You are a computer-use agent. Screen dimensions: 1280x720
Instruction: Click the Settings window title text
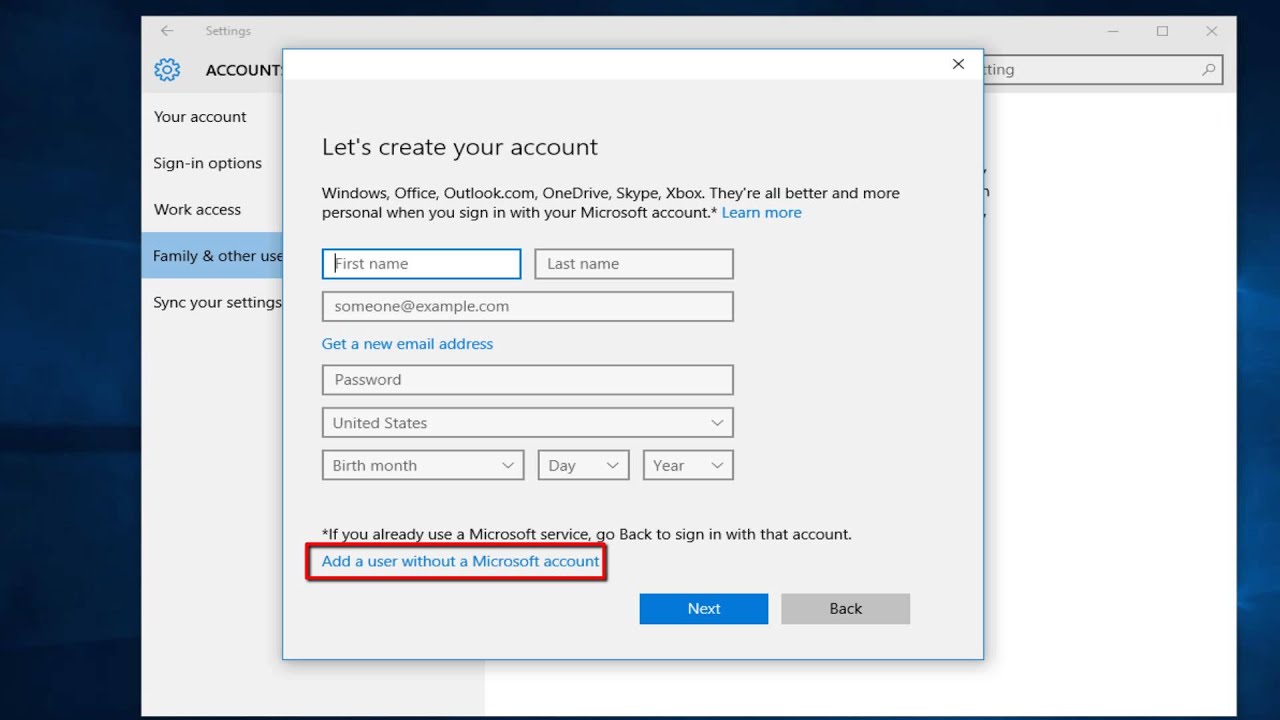[228, 31]
